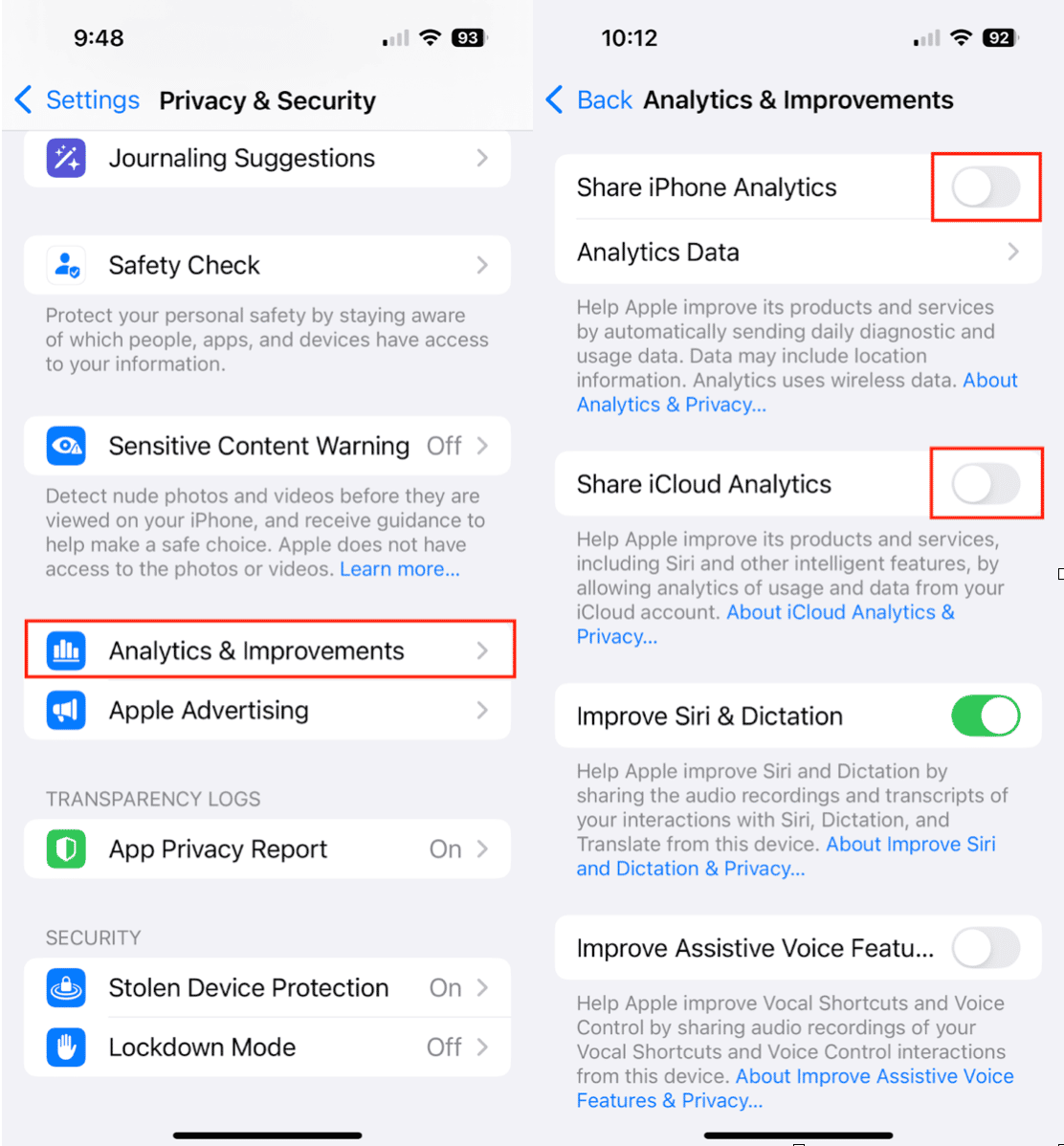Open the Stolen Device Protection row
The height and width of the screenshot is (1146, 1064).
pos(267,987)
